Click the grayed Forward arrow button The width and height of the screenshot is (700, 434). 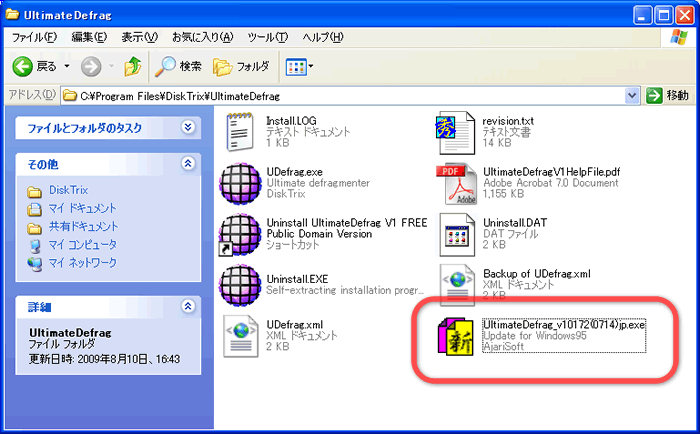pos(91,67)
